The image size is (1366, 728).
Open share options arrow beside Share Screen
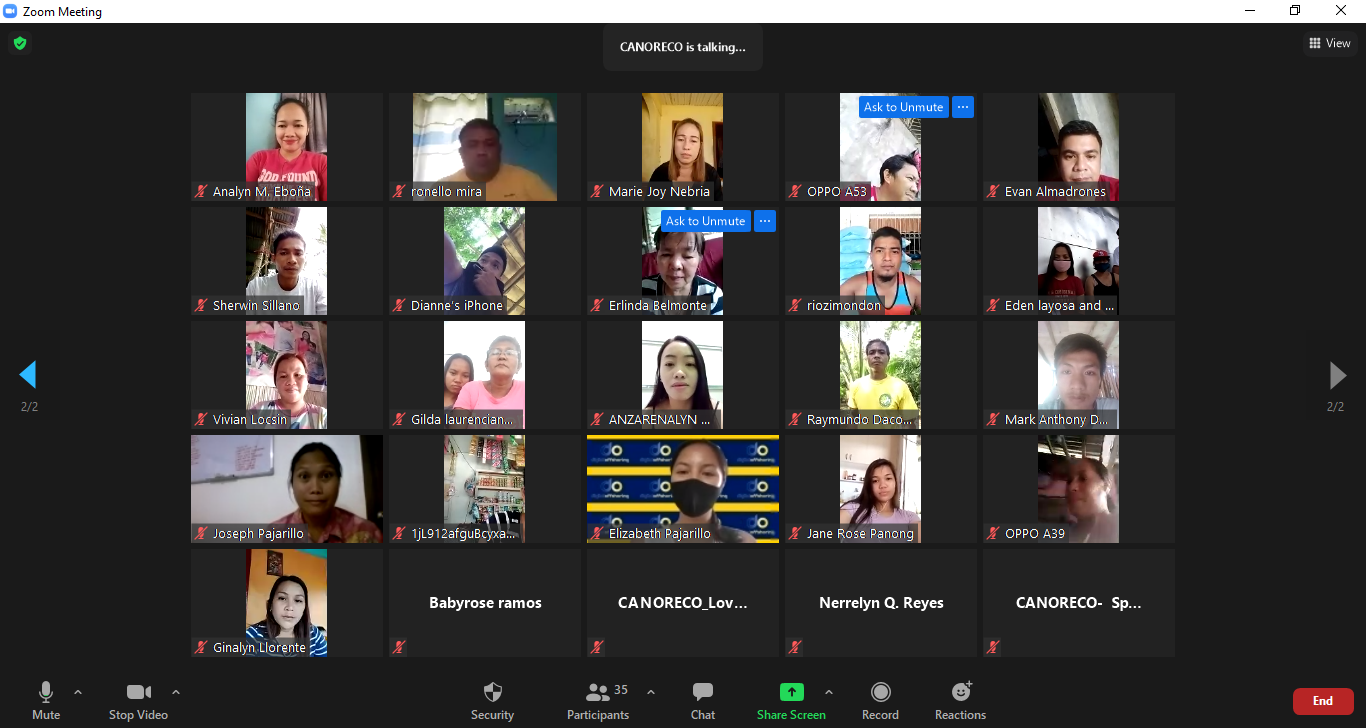tap(828, 692)
